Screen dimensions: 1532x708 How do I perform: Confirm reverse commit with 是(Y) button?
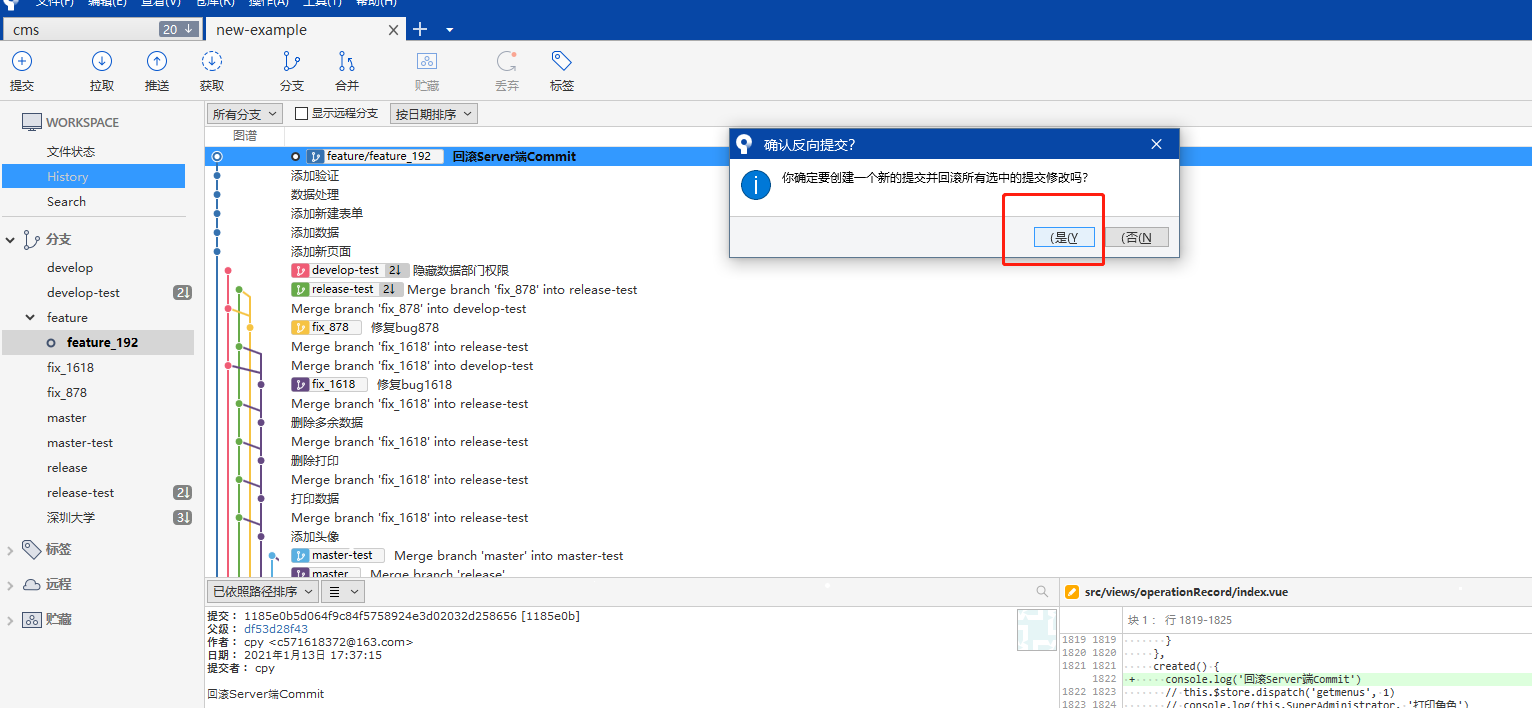coord(1064,237)
